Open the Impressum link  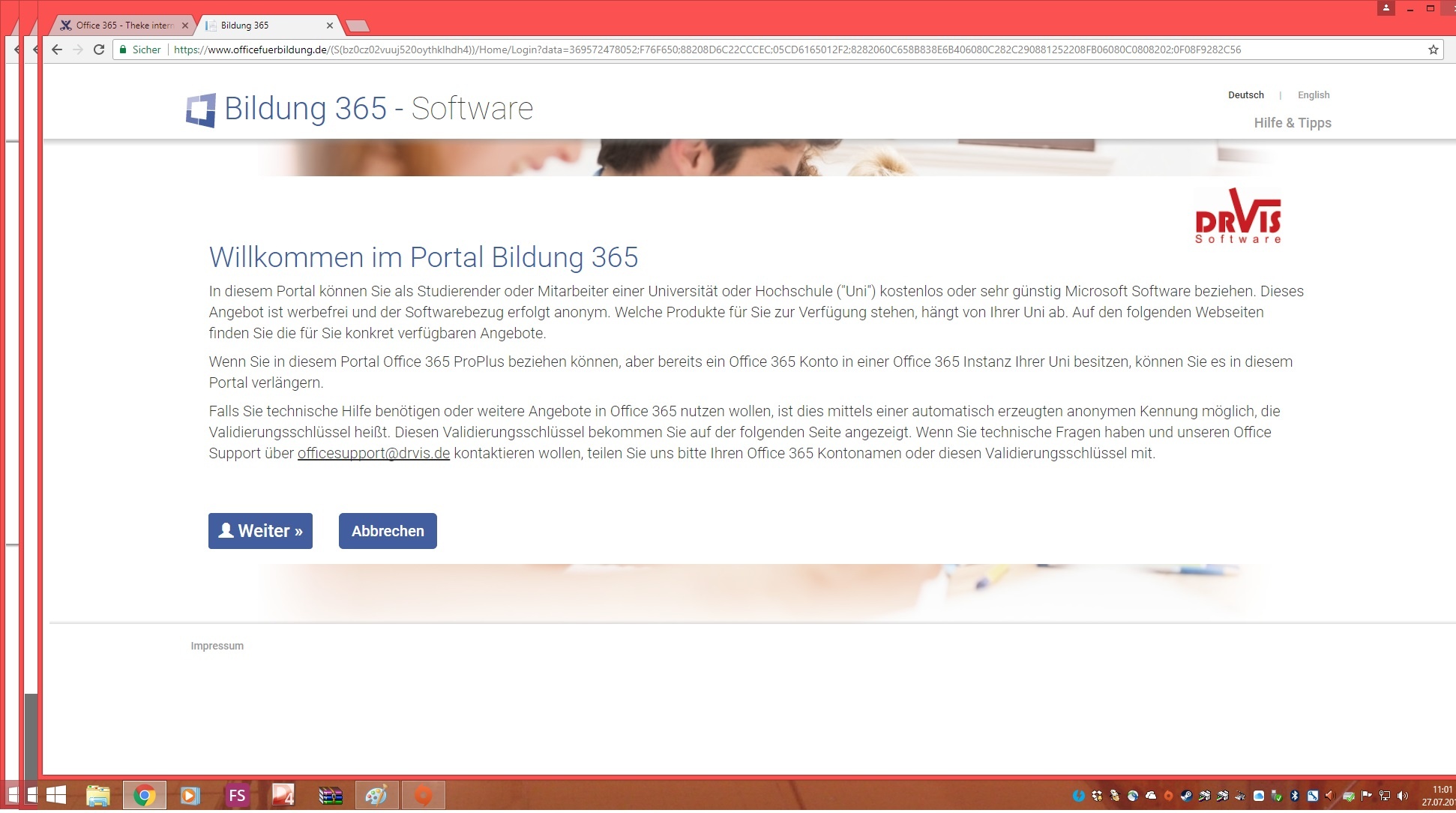coord(217,646)
